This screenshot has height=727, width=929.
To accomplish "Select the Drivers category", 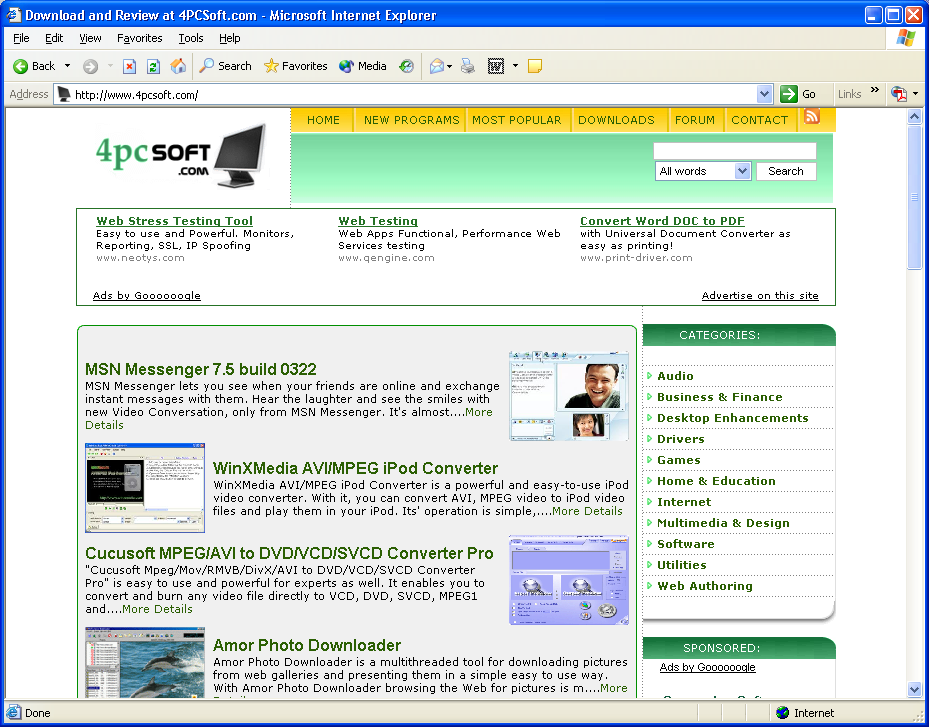I will click(680, 439).
